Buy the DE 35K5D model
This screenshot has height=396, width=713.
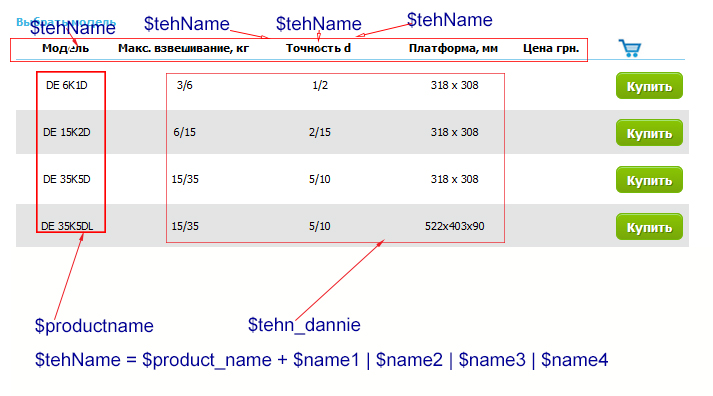coord(649,180)
